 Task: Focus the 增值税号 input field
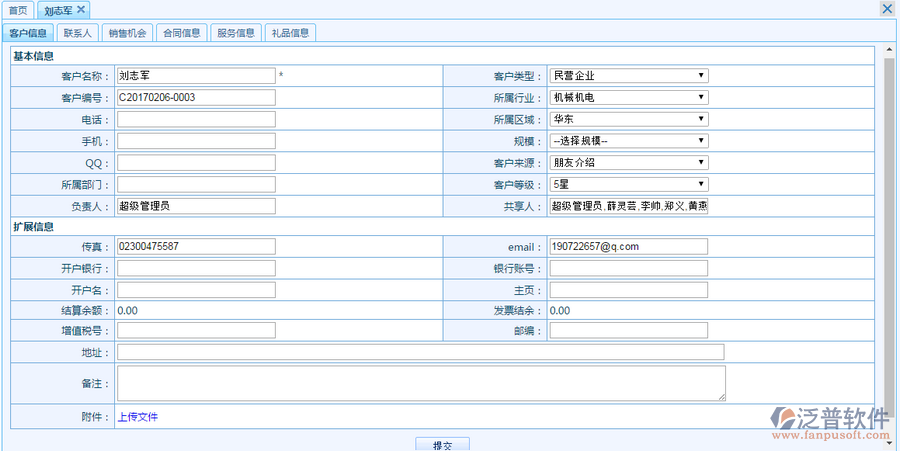[x=196, y=331]
